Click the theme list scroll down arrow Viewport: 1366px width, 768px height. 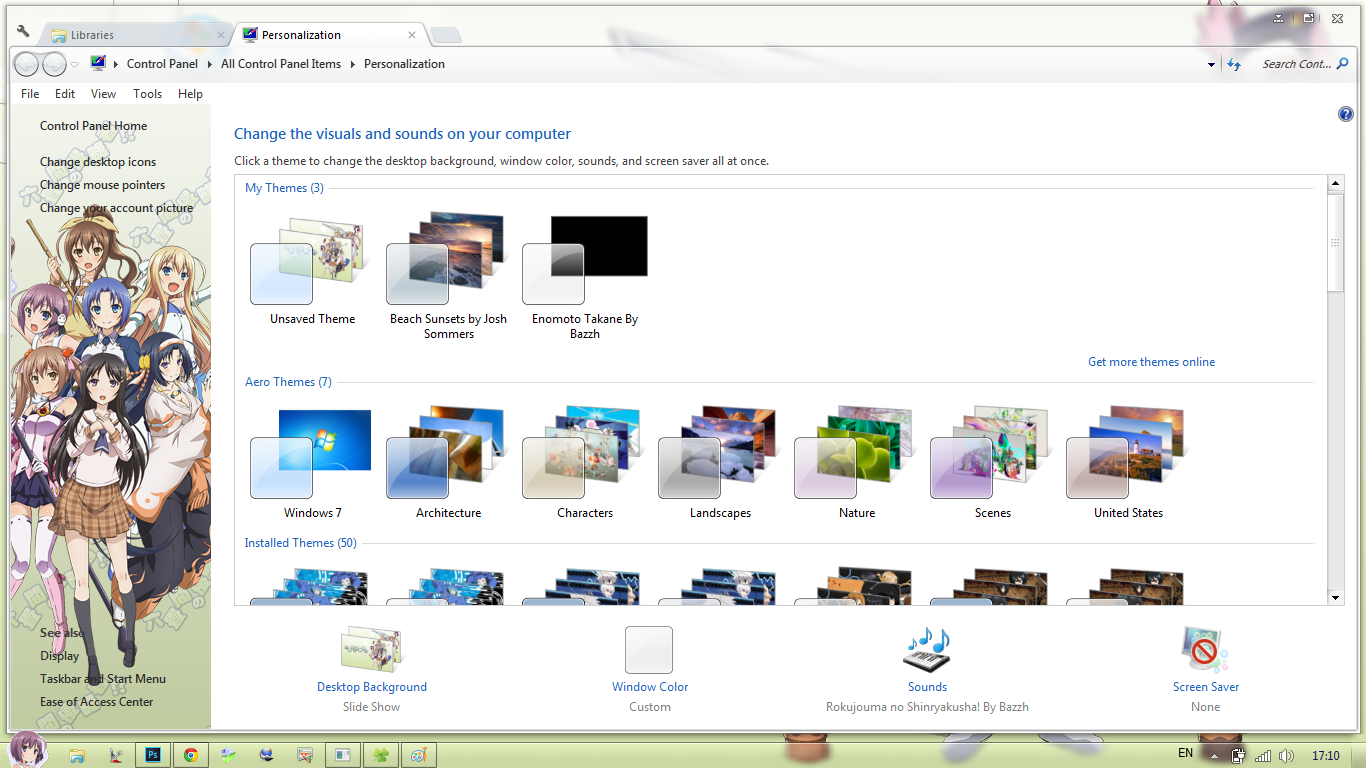coord(1336,597)
